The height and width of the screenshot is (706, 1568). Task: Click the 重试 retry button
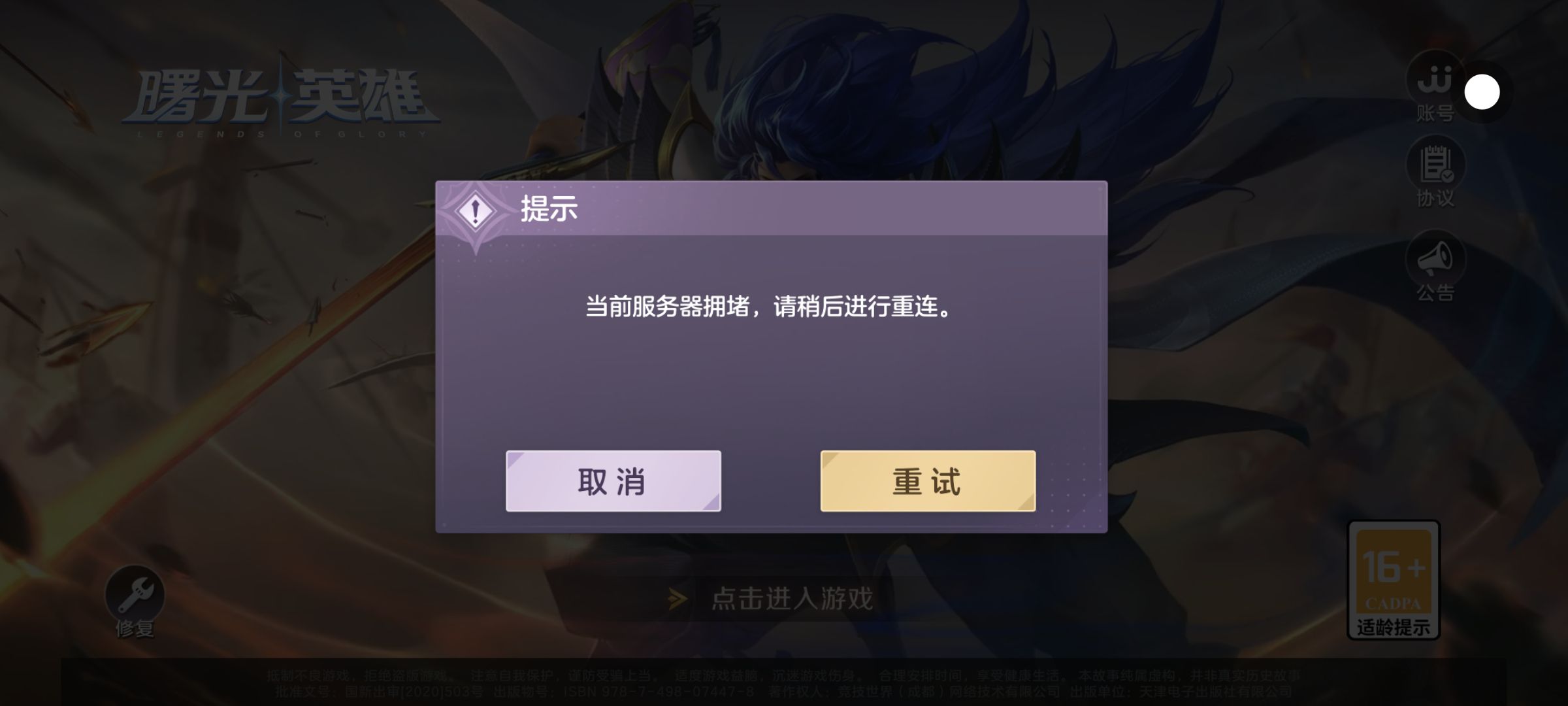(x=928, y=480)
